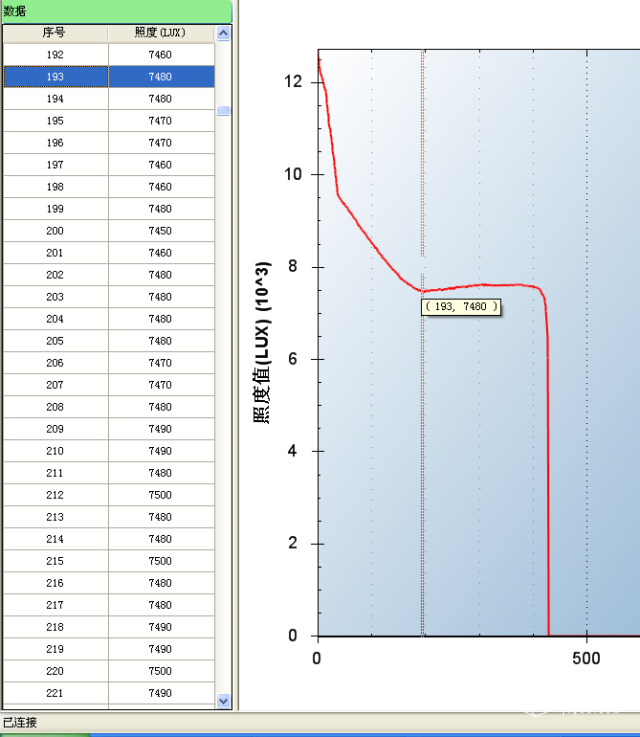Viewport: 640px width, 737px height.
Task: Click the data table scrollbar thumb
Action: 223,110
